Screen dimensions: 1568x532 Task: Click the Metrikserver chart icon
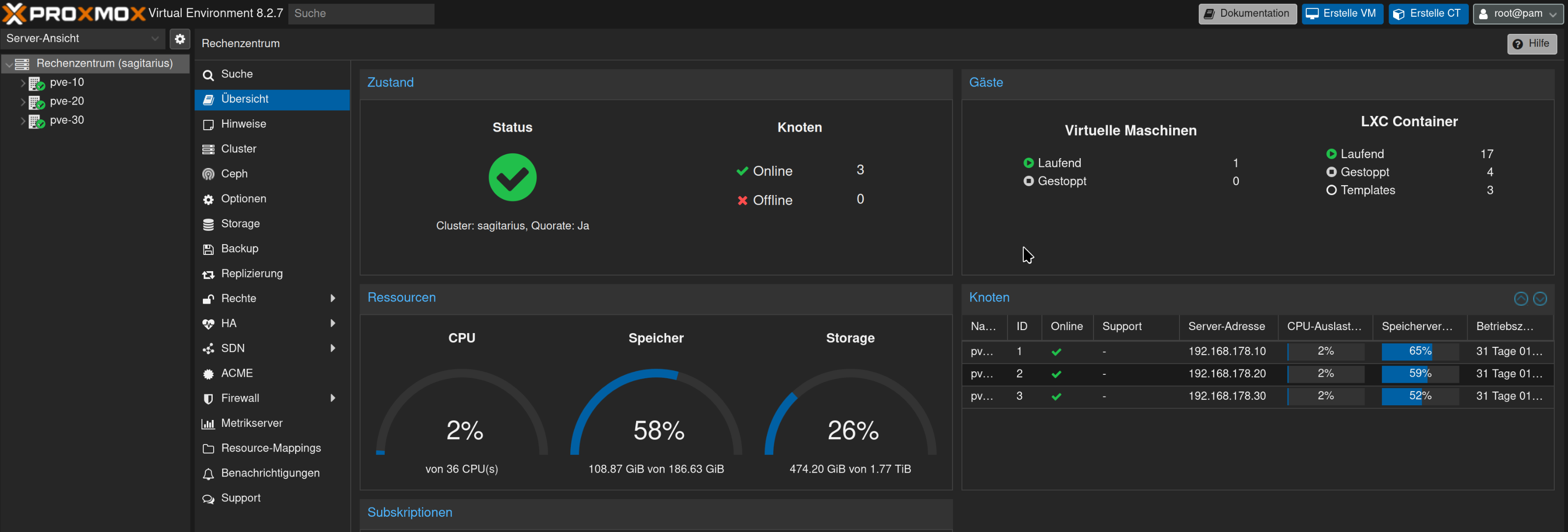pos(208,424)
